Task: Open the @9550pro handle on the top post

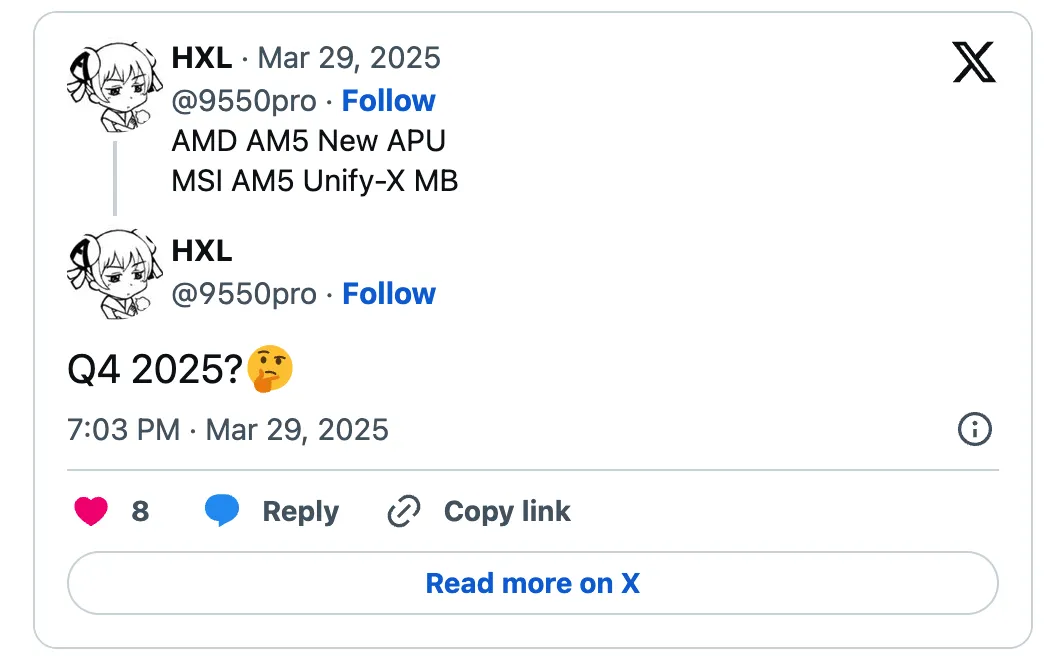Action: click(x=243, y=100)
